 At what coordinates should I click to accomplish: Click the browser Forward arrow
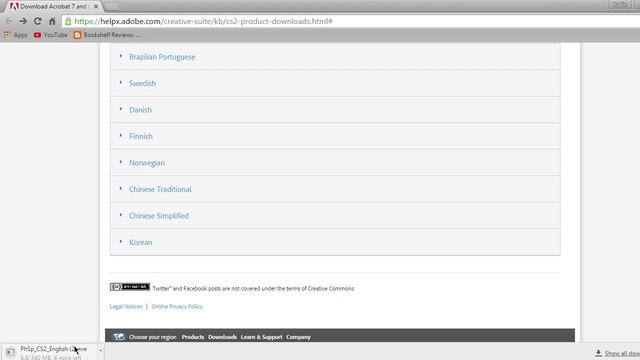tap(23, 21)
